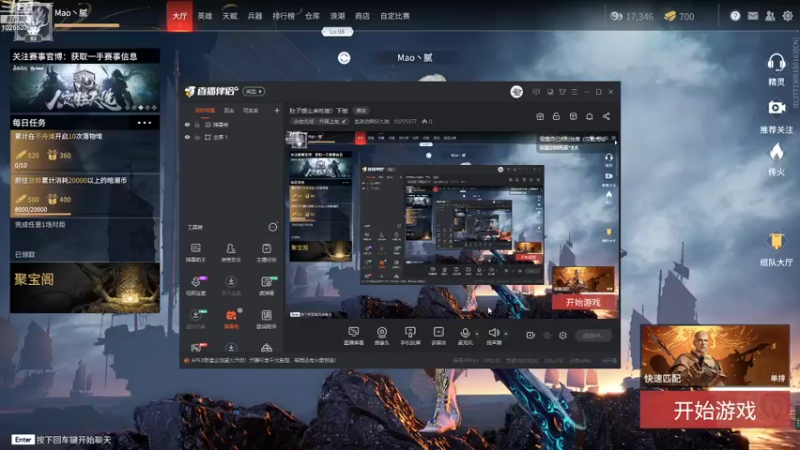Toggle visibility eye for 弹幕传 source

click(x=187, y=124)
